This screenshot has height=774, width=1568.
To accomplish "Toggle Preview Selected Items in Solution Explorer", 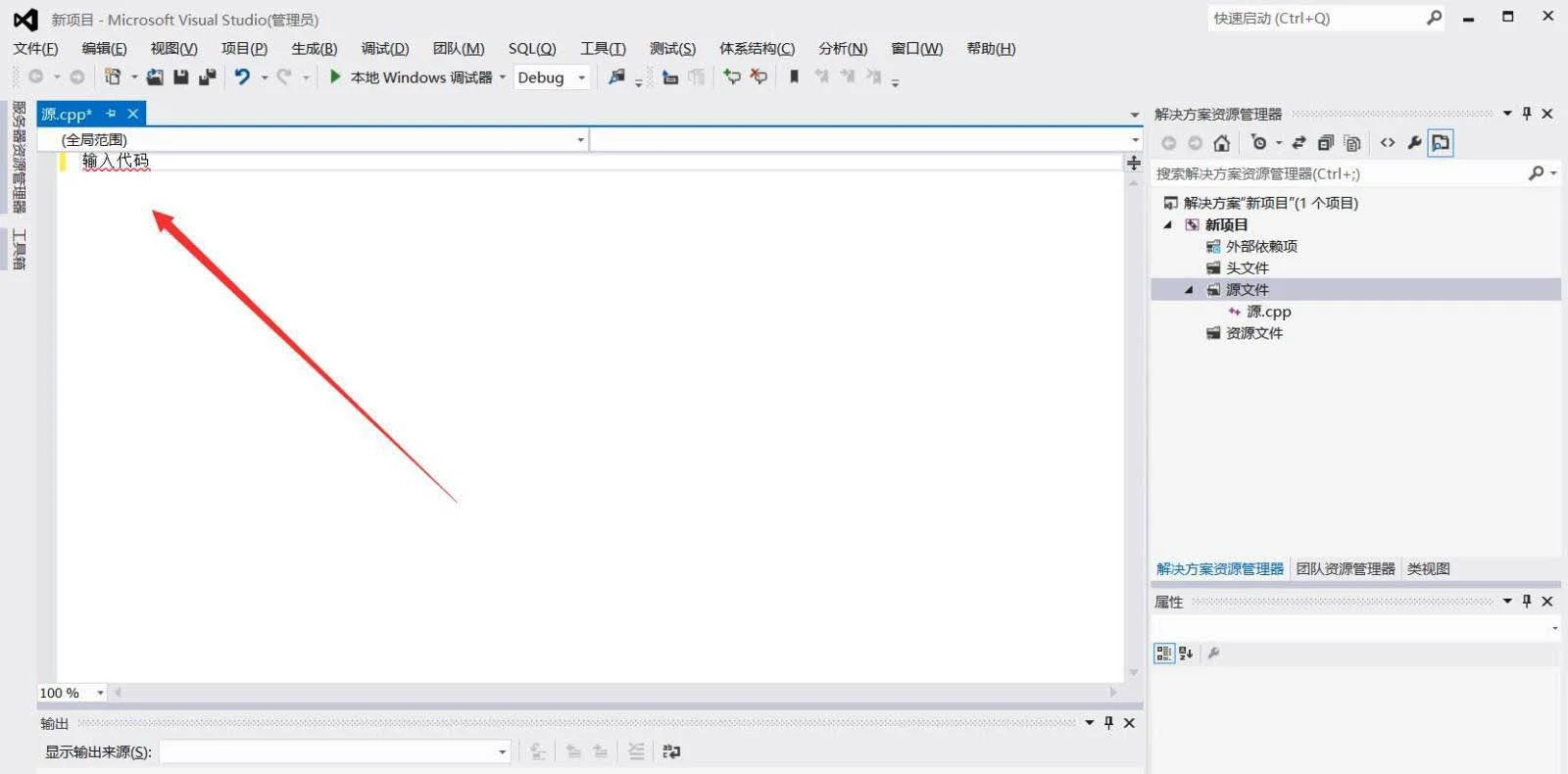I will (x=1441, y=143).
